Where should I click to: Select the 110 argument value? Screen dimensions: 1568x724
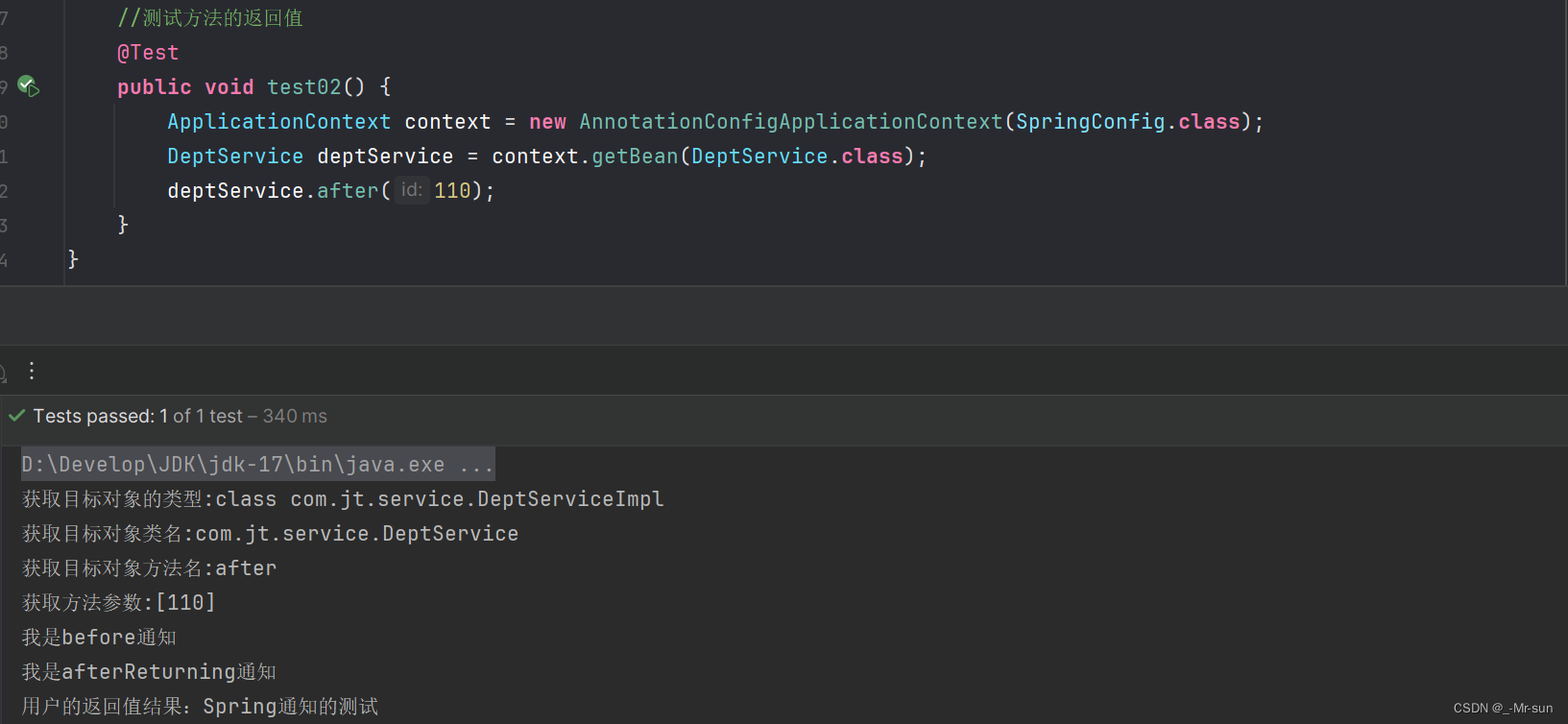(x=452, y=191)
